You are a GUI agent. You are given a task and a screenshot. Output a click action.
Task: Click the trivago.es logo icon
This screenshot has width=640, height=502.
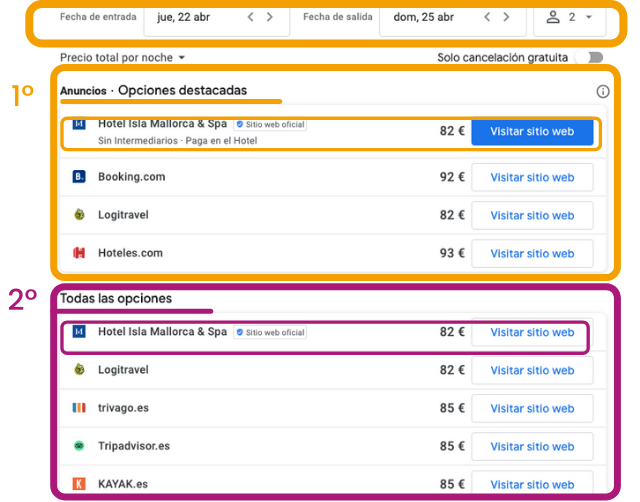tap(79, 408)
